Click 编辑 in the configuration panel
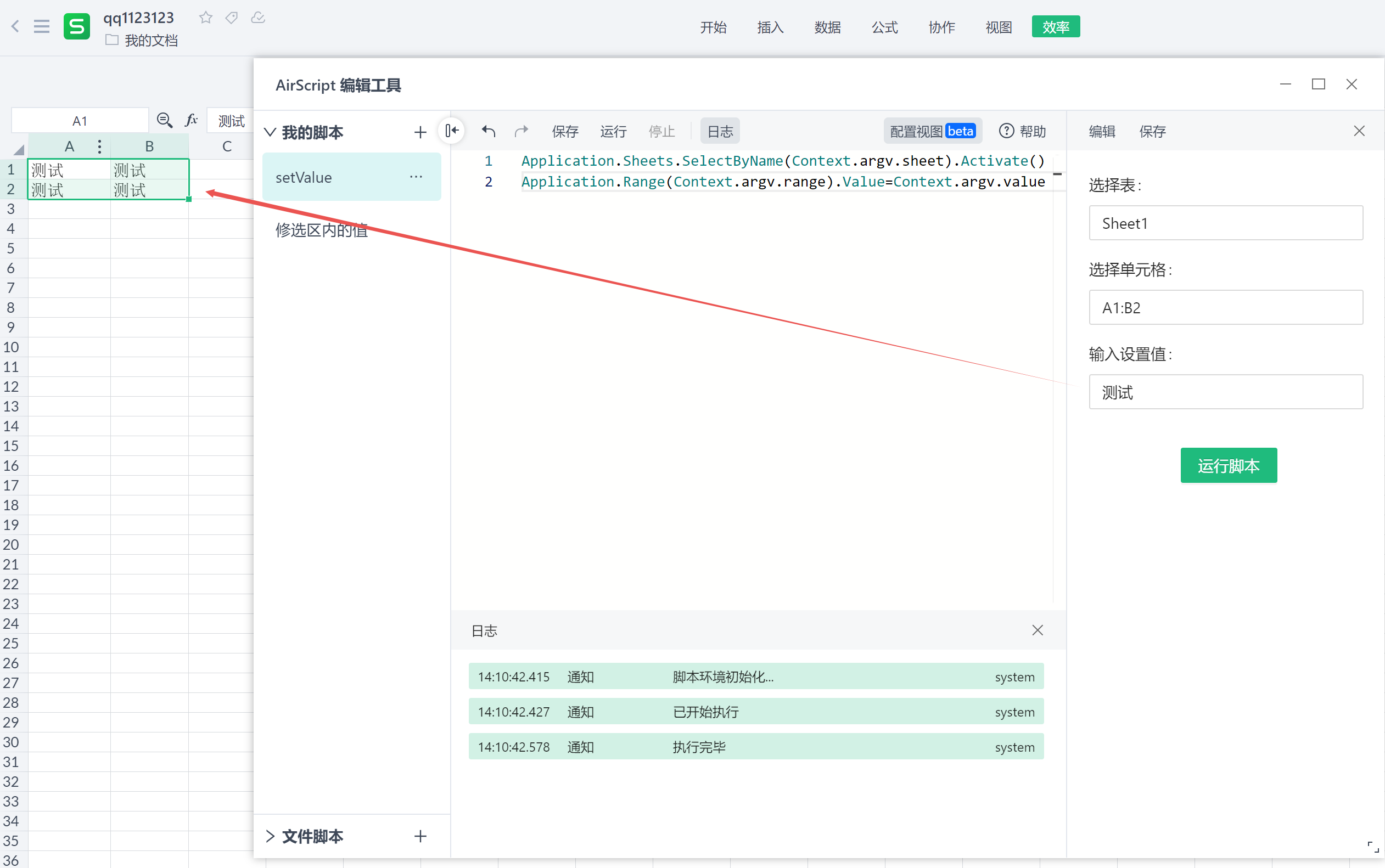Image resolution: width=1385 pixels, height=868 pixels. click(1102, 132)
